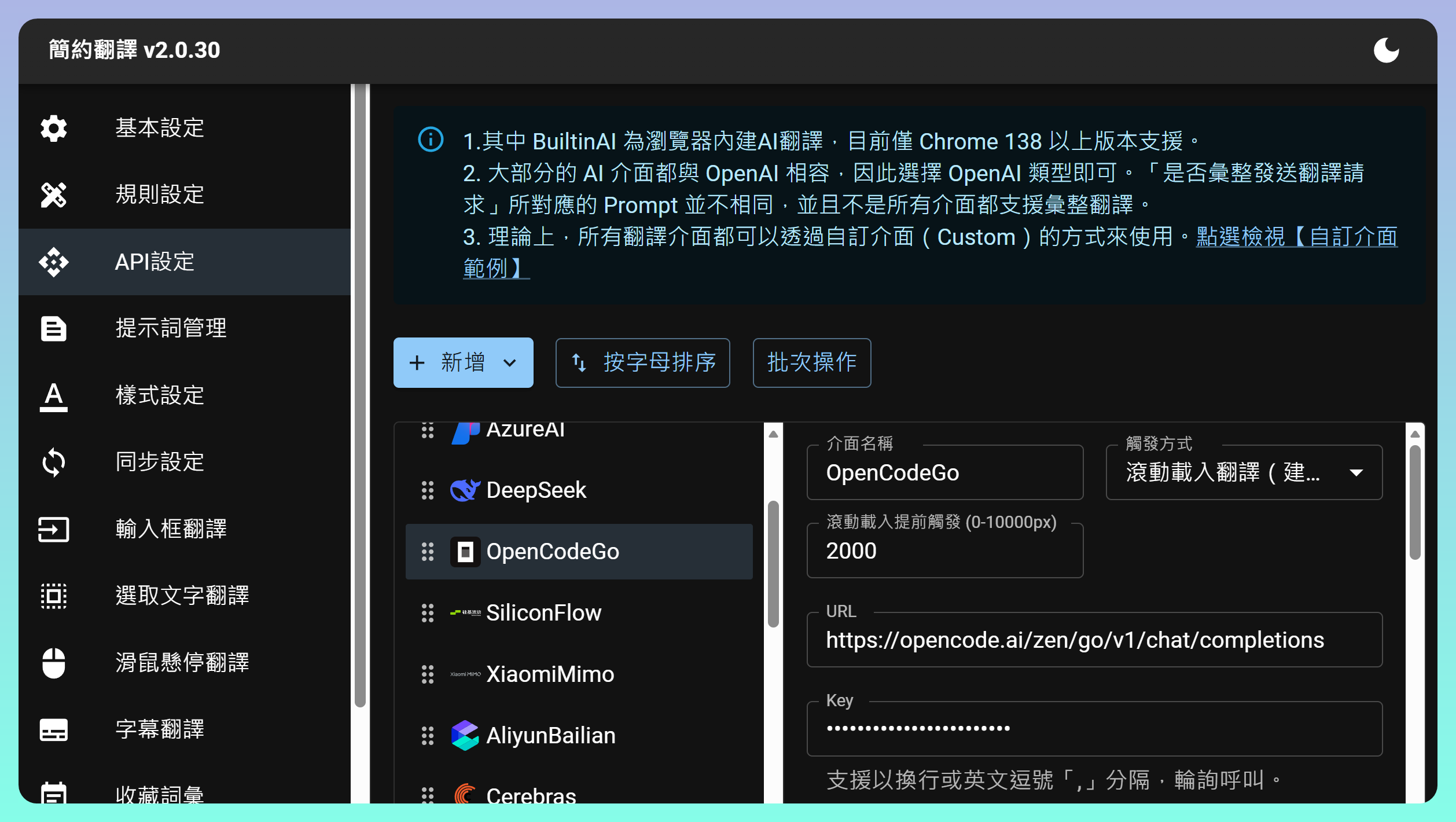Viewport: 1456px width, 822px height.
Task: Navigate to 同步設定
Action: pyautogui.click(x=185, y=462)
